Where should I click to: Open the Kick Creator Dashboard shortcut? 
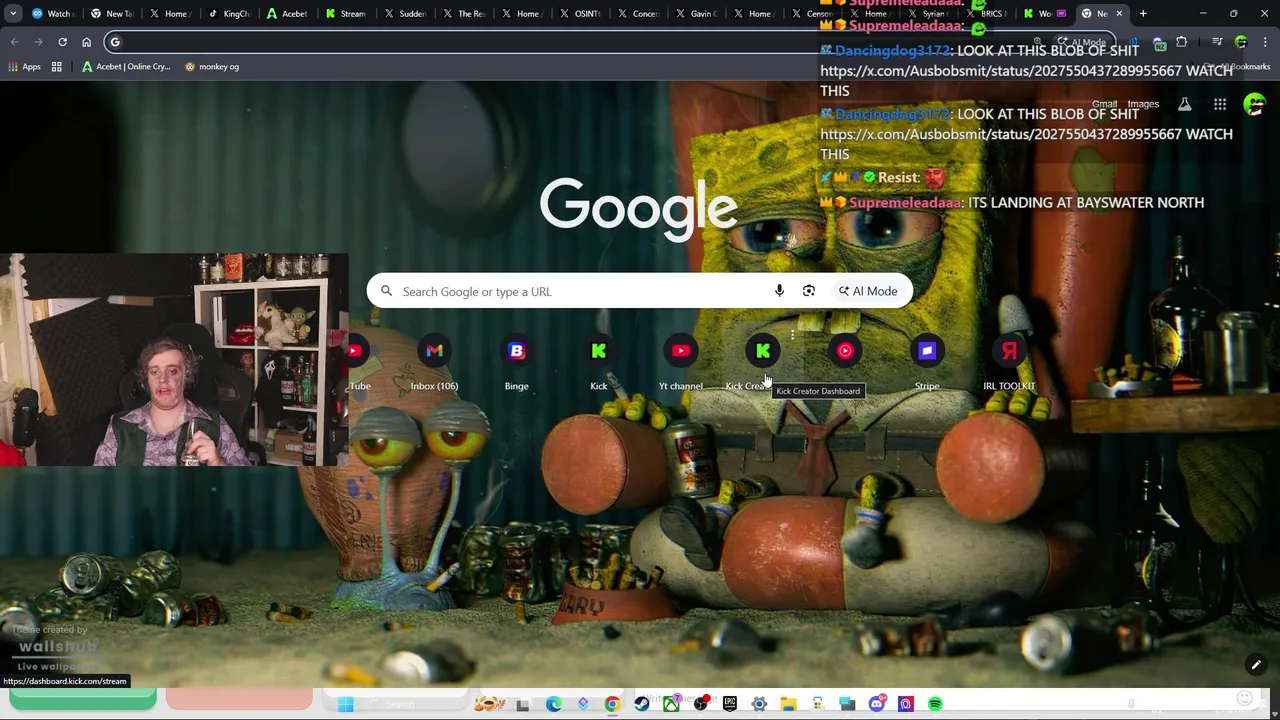coord(762,363)
